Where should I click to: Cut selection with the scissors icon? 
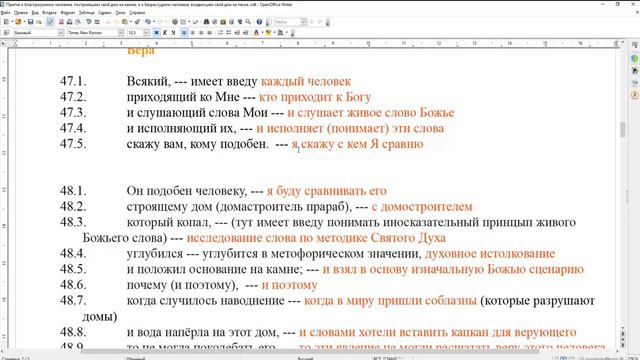coord(108,22)
